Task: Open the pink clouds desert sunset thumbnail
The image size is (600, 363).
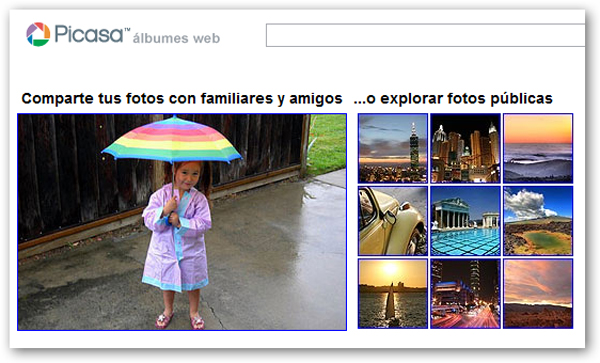Action: pos(538,293)
